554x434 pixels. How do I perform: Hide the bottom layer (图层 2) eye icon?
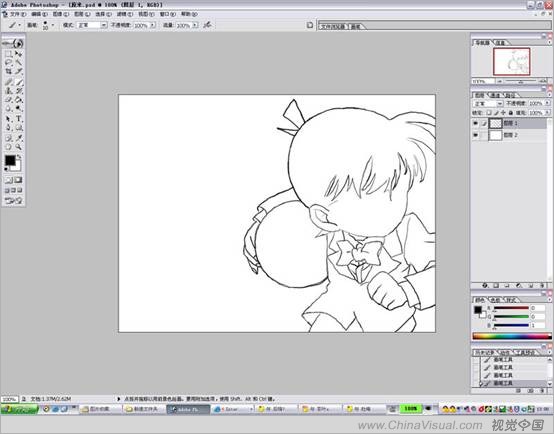476,135
